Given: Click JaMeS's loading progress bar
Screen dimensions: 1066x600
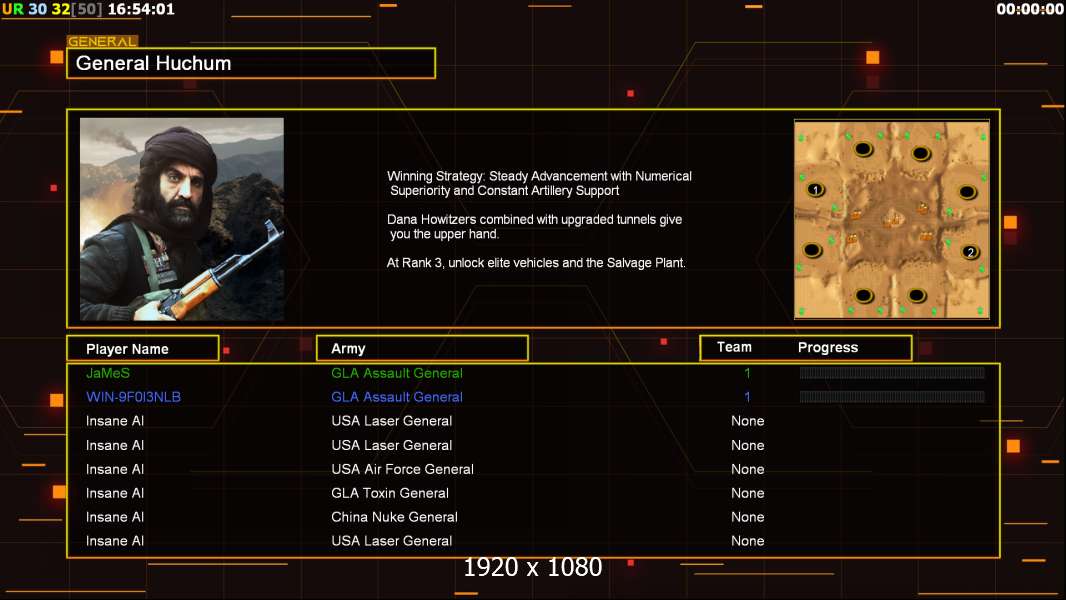Looking at the screenshot, I should click(892, 372).
